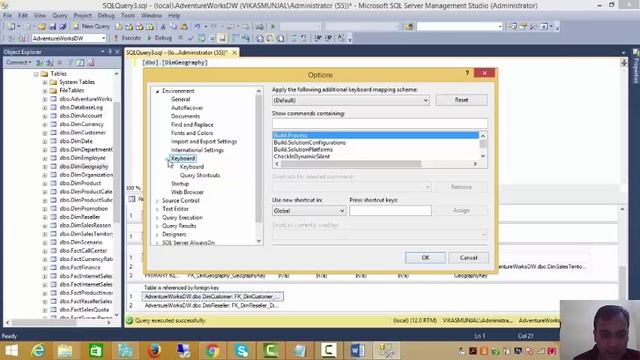Image resolution: width=640 pixels, height=360 pixels.
Task: Click the Save All icon in the toolbar
Action: coord(63,27)
